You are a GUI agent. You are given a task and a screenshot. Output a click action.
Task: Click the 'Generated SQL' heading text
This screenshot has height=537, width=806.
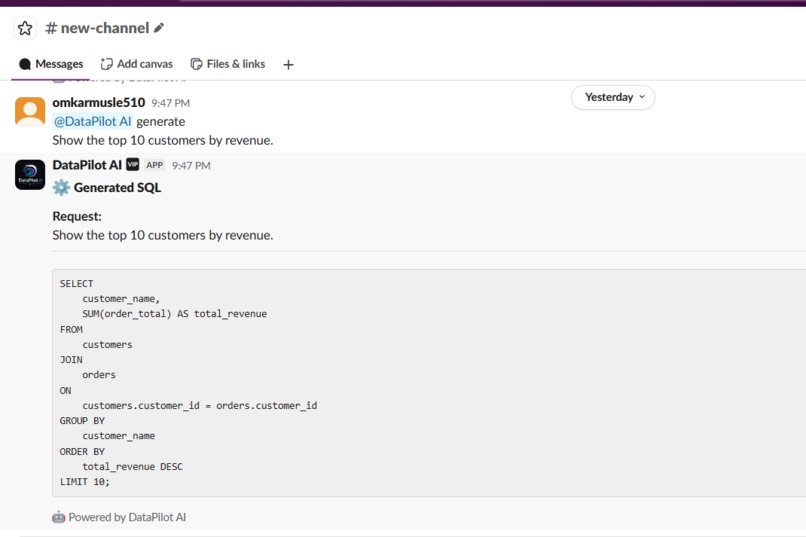[x=117, y=188]
